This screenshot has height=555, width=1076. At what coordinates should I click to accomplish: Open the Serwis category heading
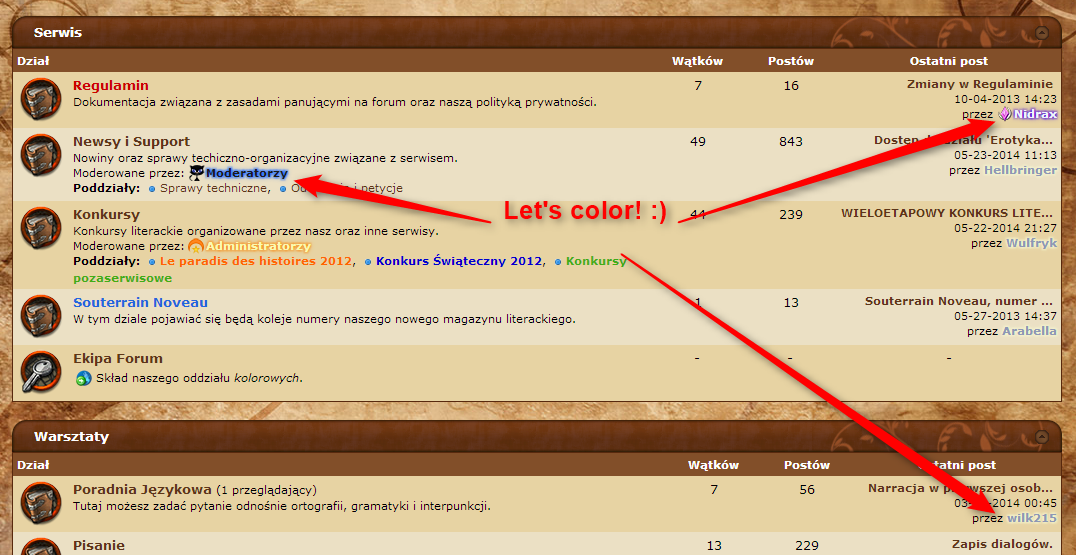tap(58, 32)
